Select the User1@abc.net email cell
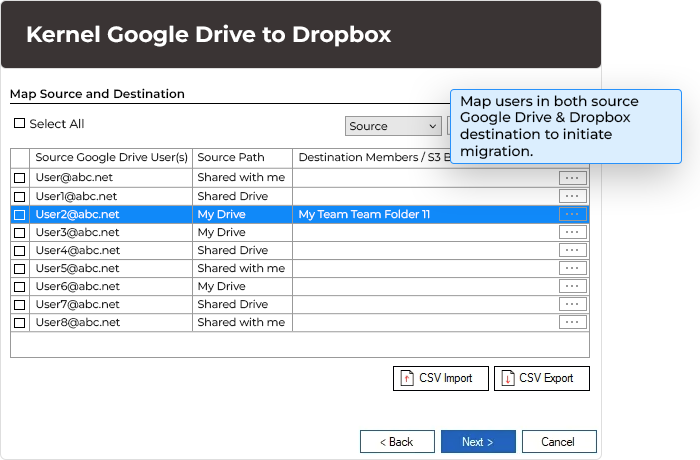700x460 pixels. point(111,197)
